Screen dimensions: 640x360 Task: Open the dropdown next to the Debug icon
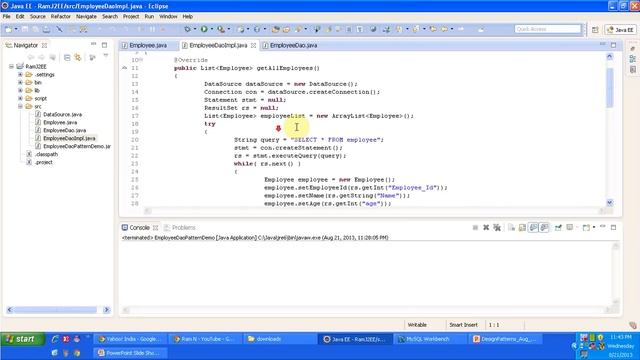pos(194,29)
